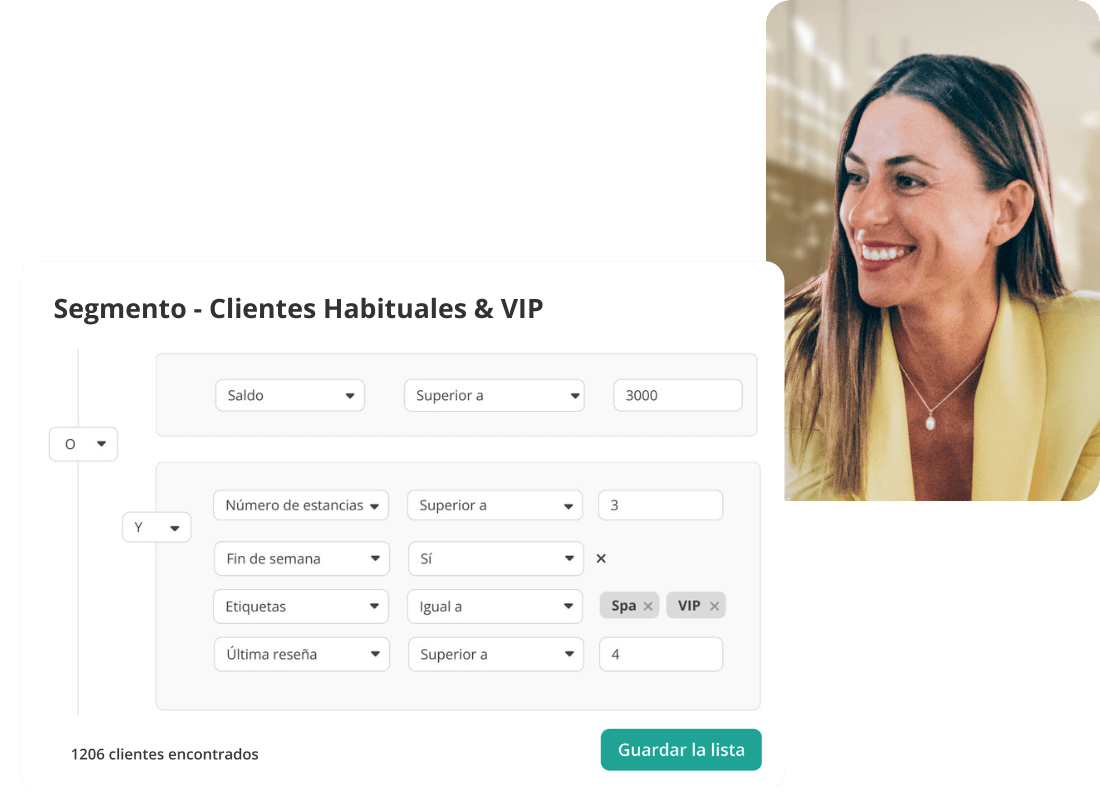Click the reseña value field showing 4
1100x800 pixels.
(661, 654)
